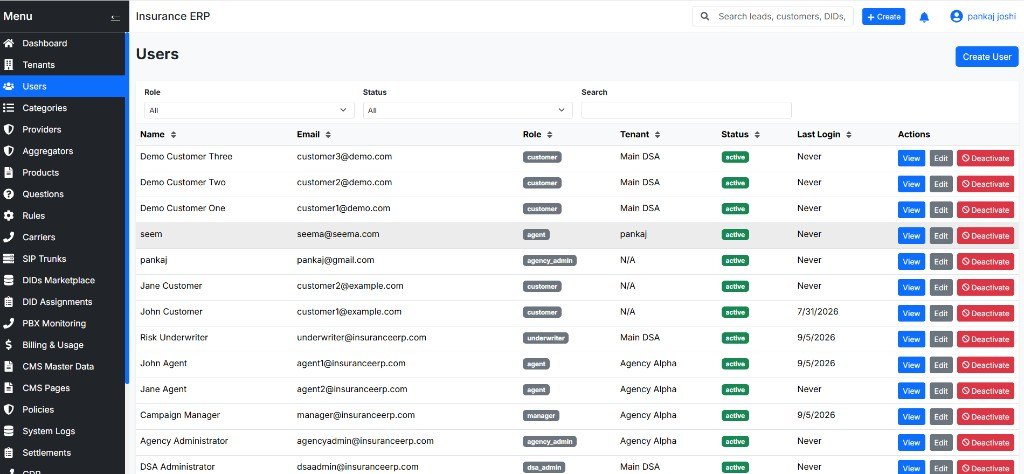The height and width of the screenshot is (474, 1024).
Task: Click the Aggregators shield icon
Action: (x=8, y=151)
